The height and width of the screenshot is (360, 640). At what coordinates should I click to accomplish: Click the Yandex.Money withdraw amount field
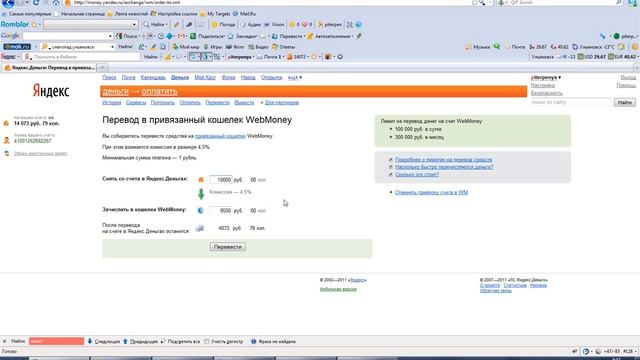(x=220, y=180)
